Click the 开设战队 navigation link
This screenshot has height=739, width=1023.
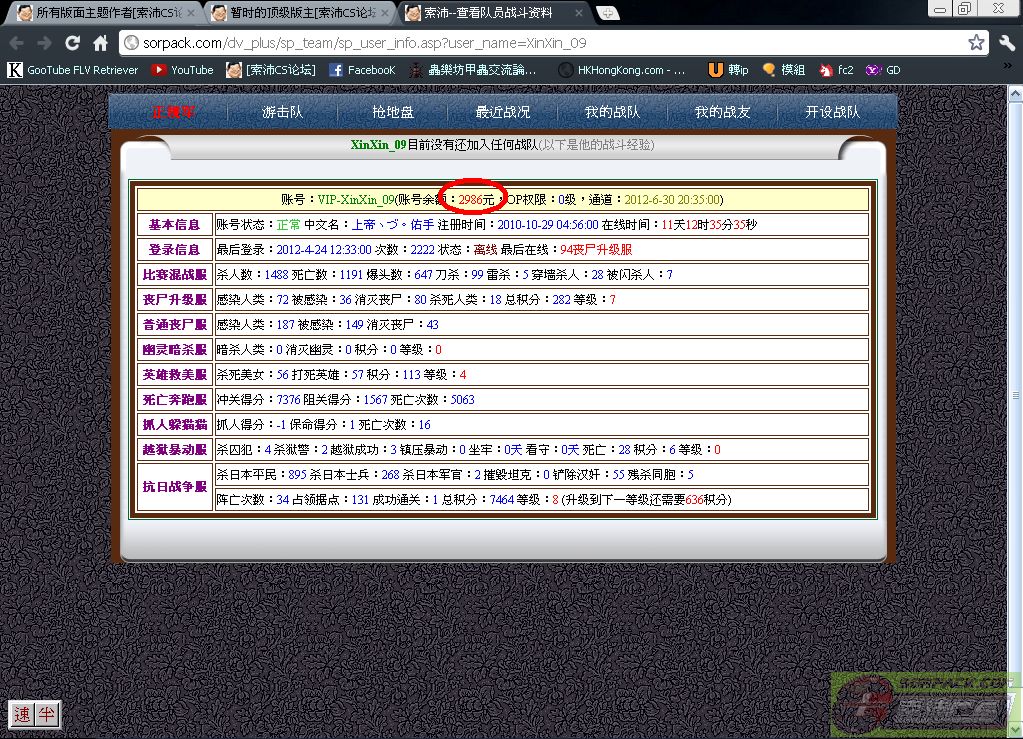[x=832, y=112]
